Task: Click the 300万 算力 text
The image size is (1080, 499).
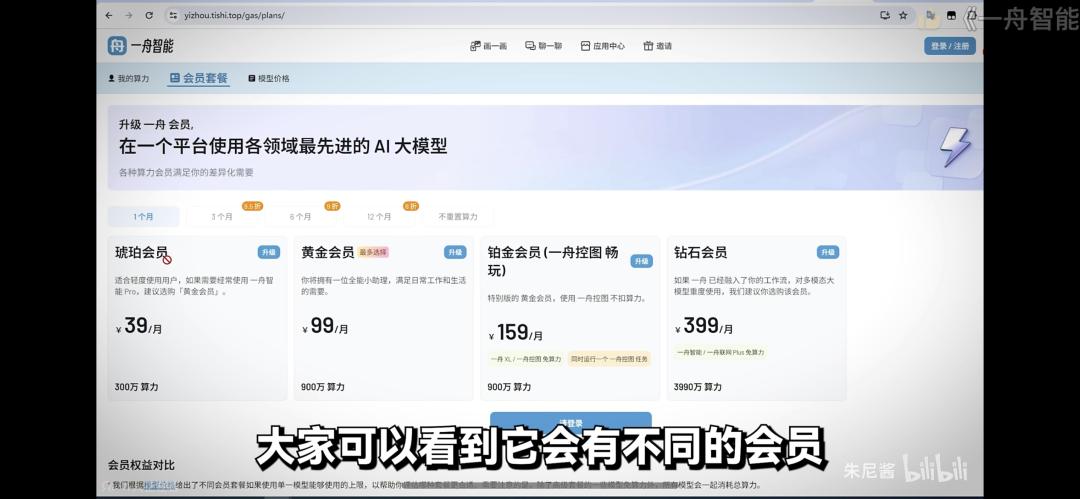Action: click(136, 387)
